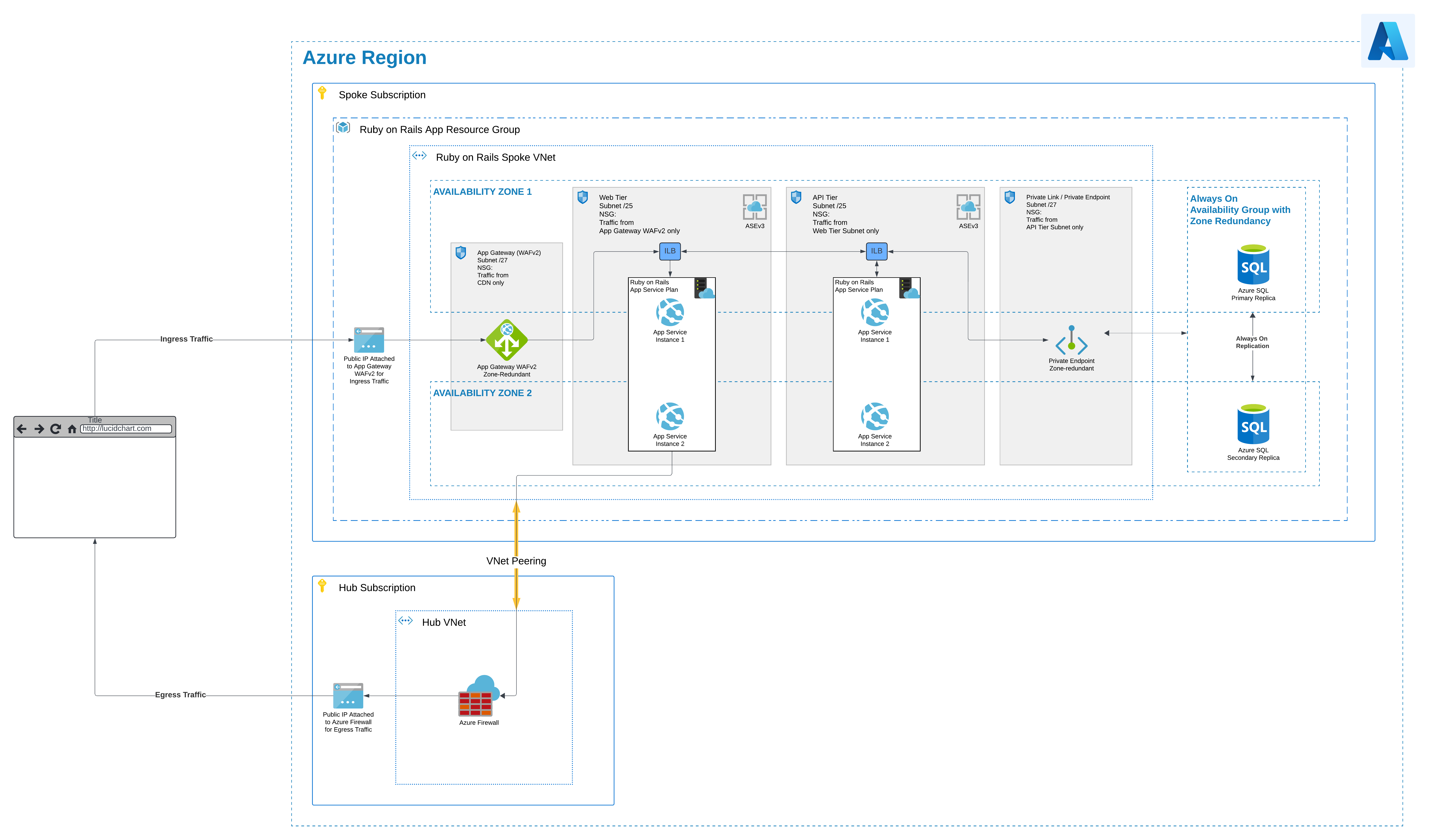Select the Spoke Subscription title
Viewport: 1429px width, 840px height.
point(382,95)
